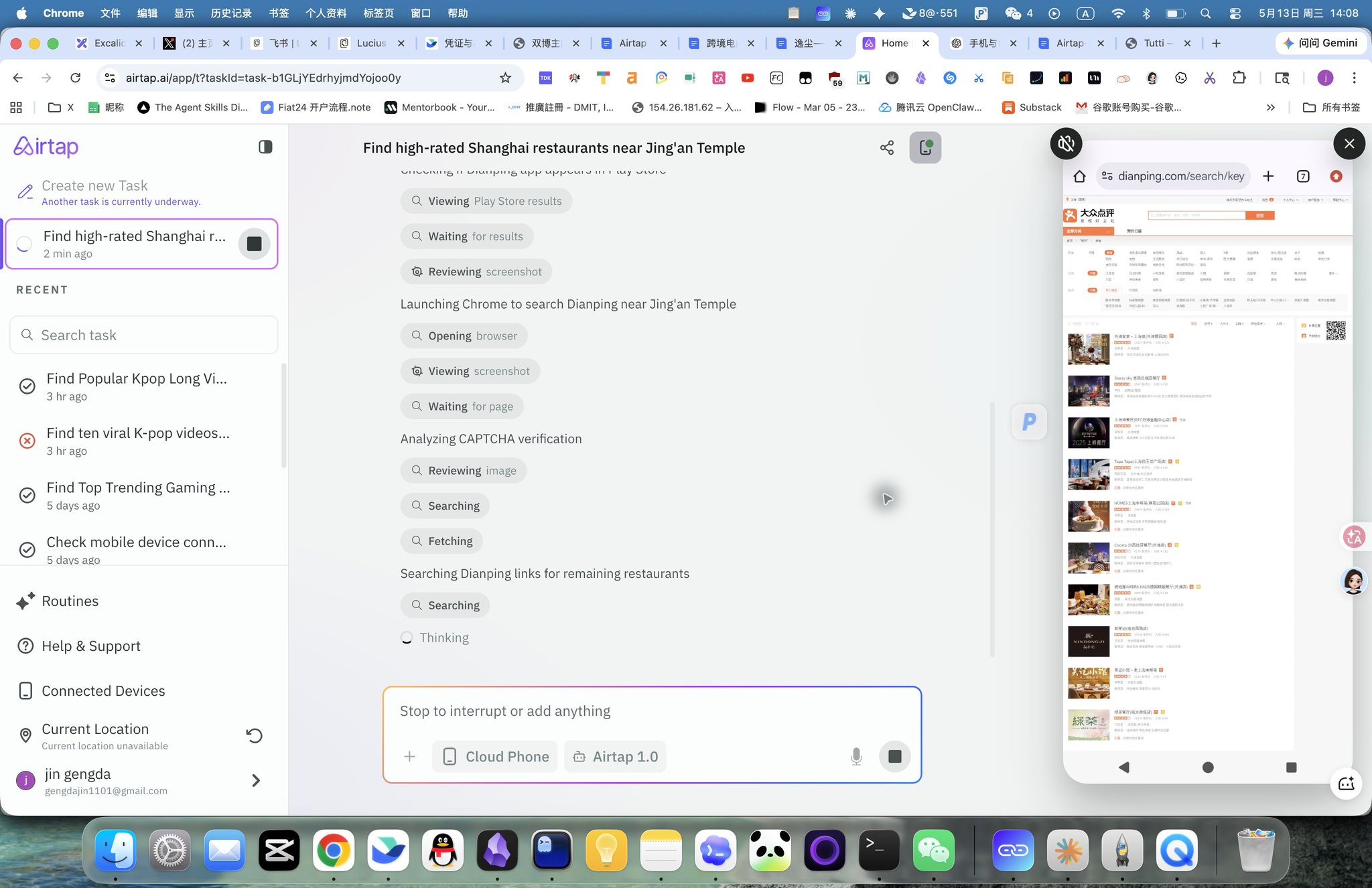This screenshot has width=1372, height=888.
Task: Open the Dianping search result thumbnail 新荣记
Action: [x=1088, y=642]
